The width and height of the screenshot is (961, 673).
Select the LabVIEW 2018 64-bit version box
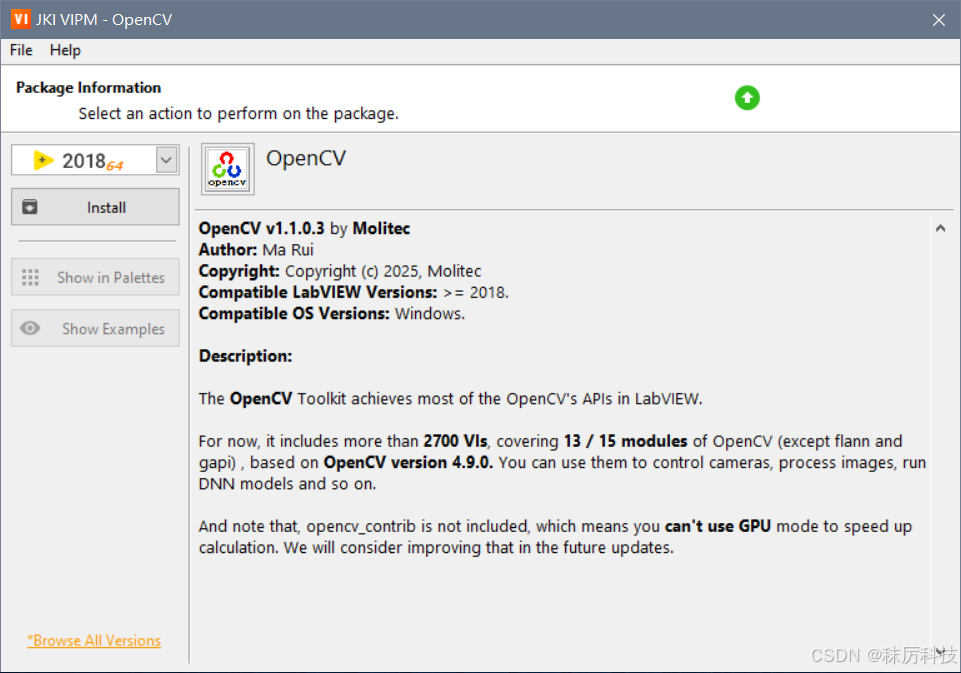95,161
